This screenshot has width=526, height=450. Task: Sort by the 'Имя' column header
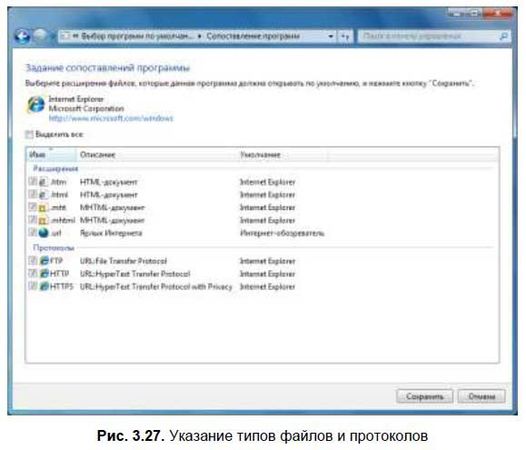(x=51, y=155)
